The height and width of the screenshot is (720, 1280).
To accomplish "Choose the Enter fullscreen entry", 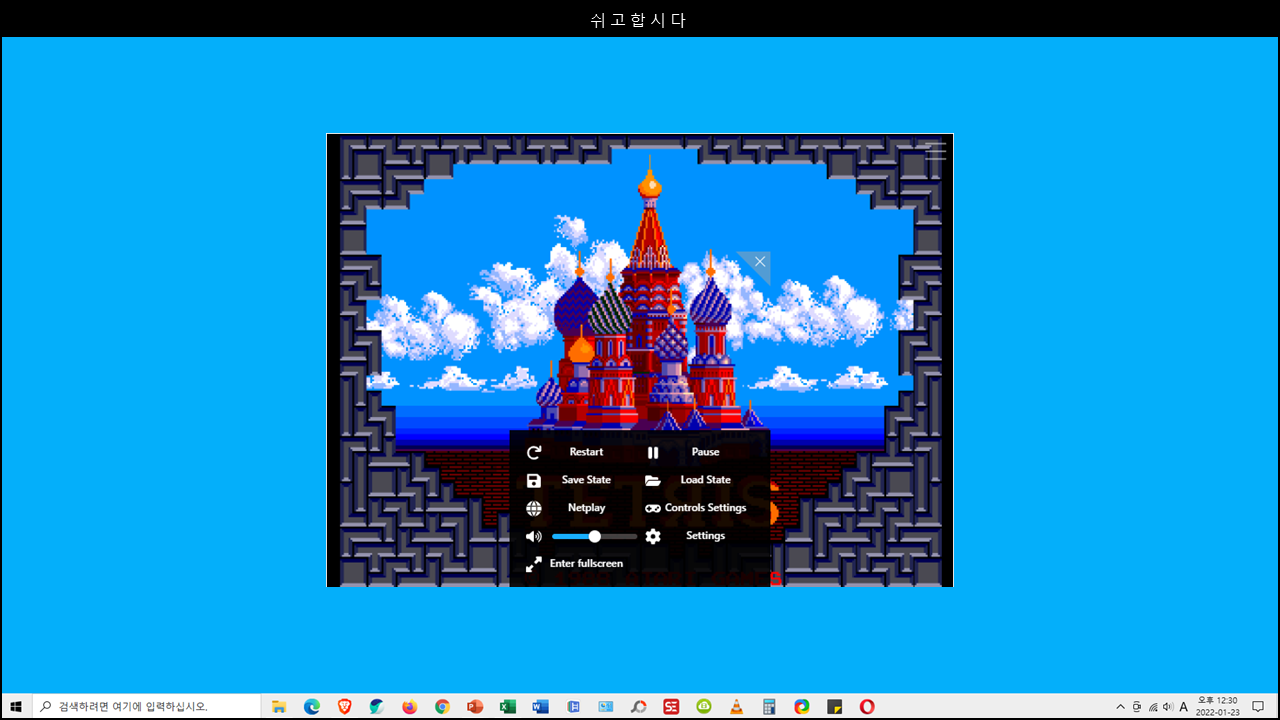I will pyautogui.click(x=586, y=564).
